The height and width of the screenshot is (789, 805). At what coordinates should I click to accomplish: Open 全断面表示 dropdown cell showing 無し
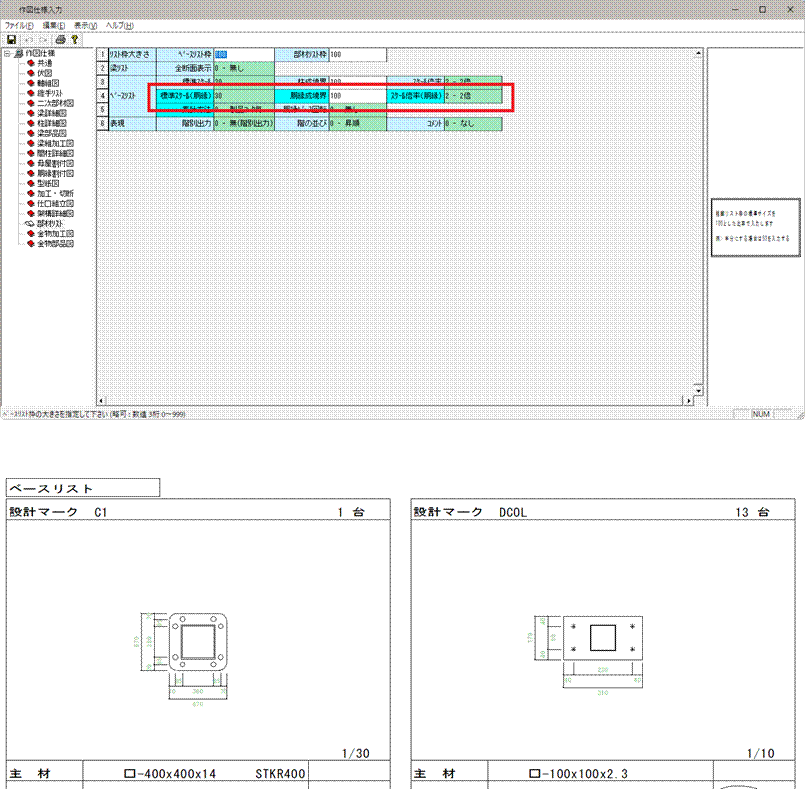[243, 68]
